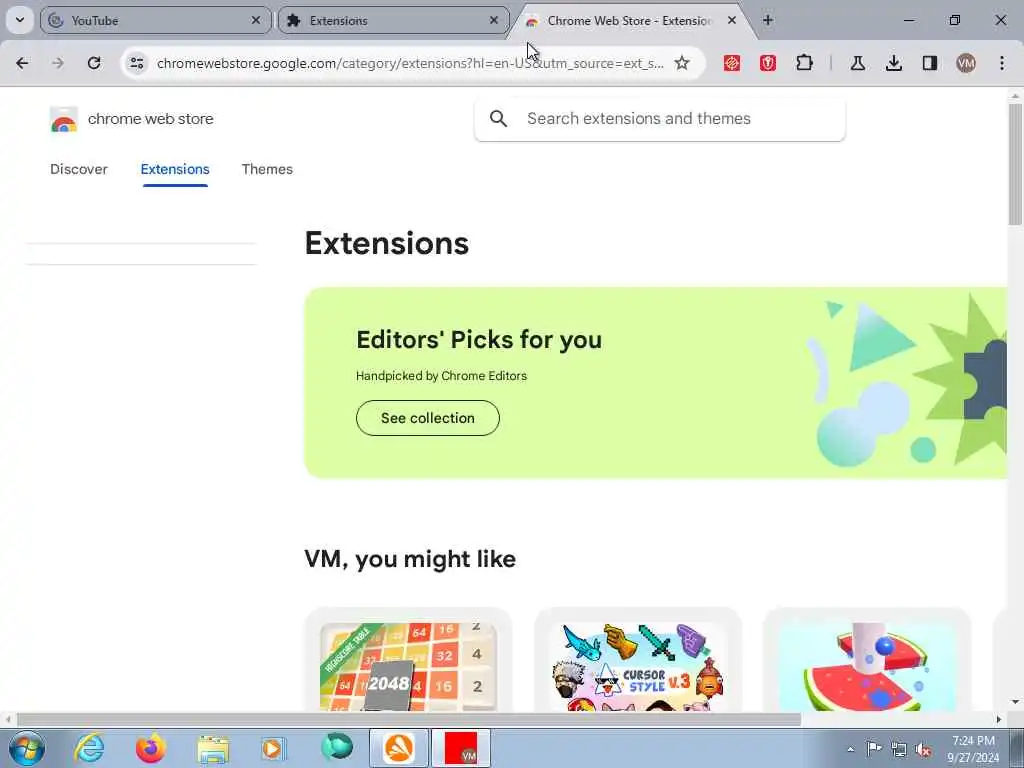The height and width of the screenshot is (768, 1024).
Task: Open the green globe taskbar app
Action: click(x=337, y=748)
